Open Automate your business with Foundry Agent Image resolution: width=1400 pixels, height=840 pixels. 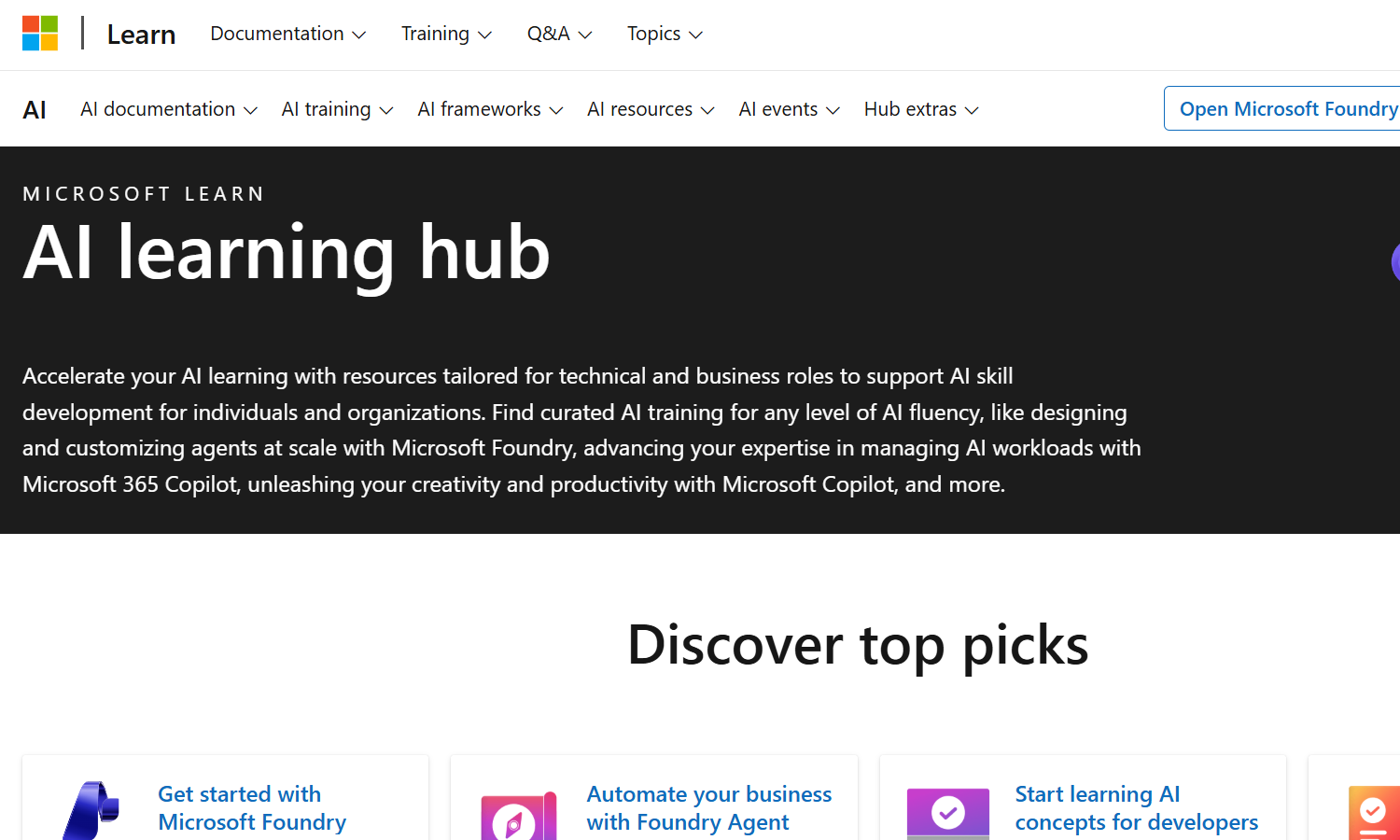(708, 808)
